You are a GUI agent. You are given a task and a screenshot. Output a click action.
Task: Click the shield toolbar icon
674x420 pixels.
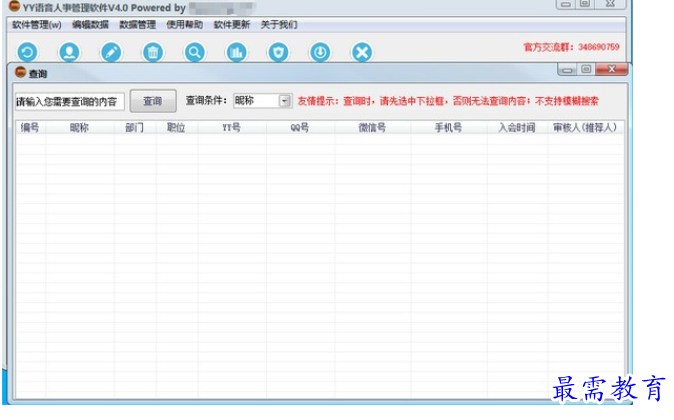click(279, 52)
